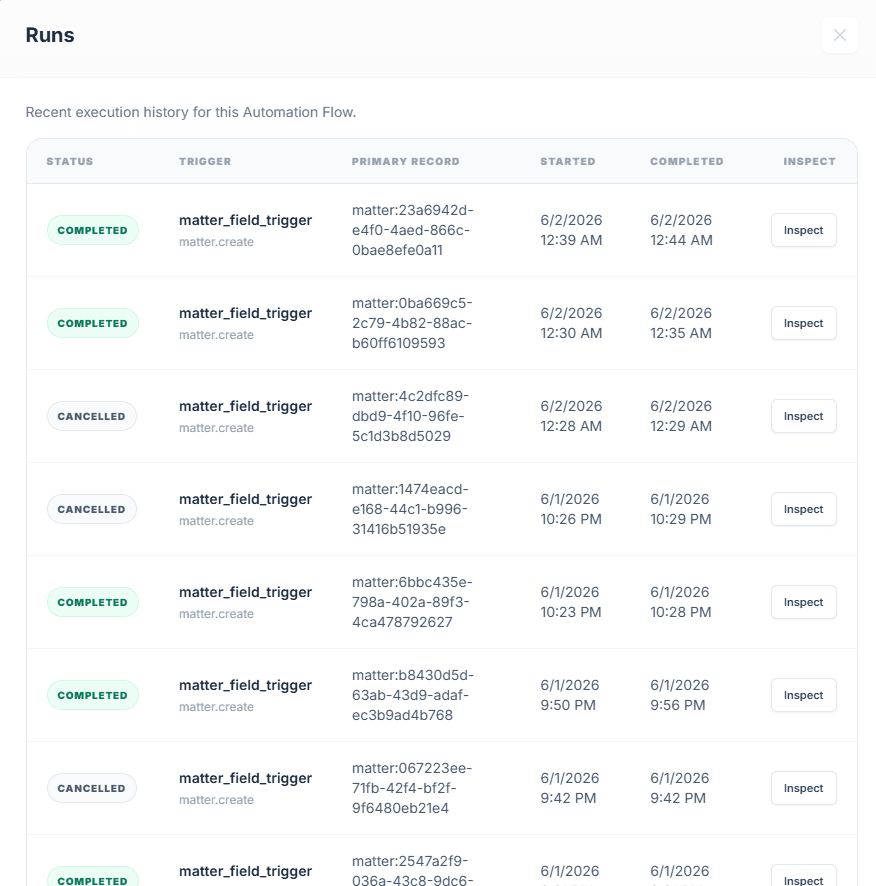Click completed time 6/1/2026 9:56 PM

tap(679, 695)
